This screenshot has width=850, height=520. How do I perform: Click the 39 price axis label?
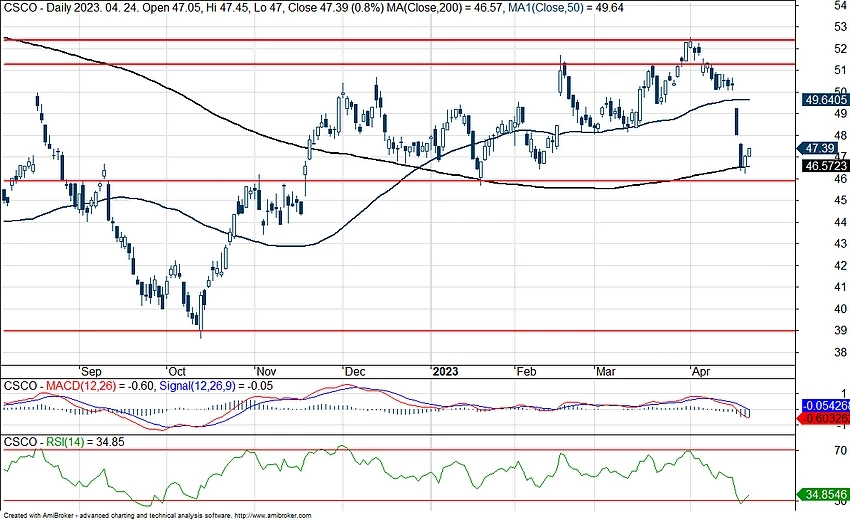tap(840, 330)
